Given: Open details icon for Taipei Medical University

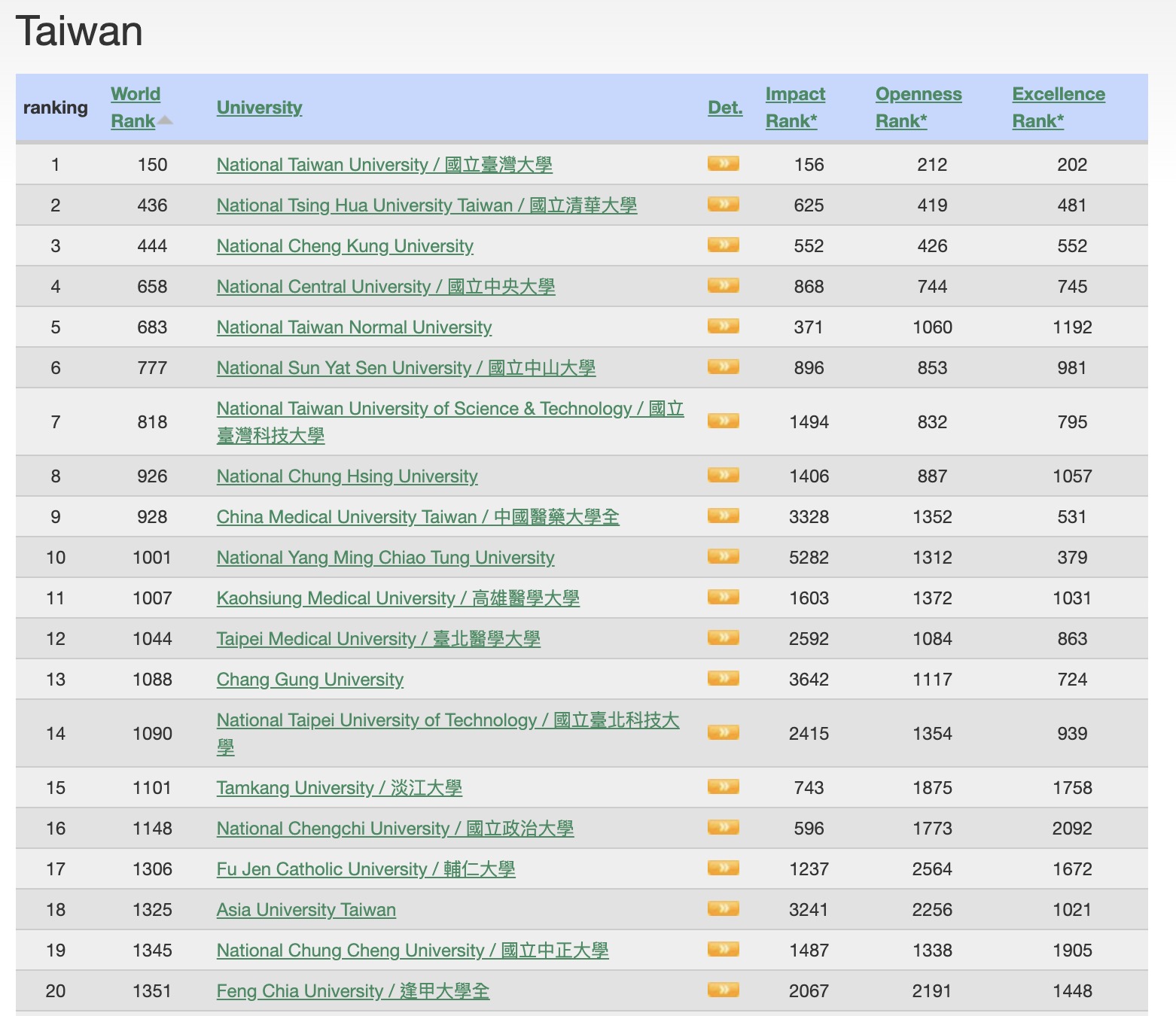Looking at the screenshot, I should [723, 637].
